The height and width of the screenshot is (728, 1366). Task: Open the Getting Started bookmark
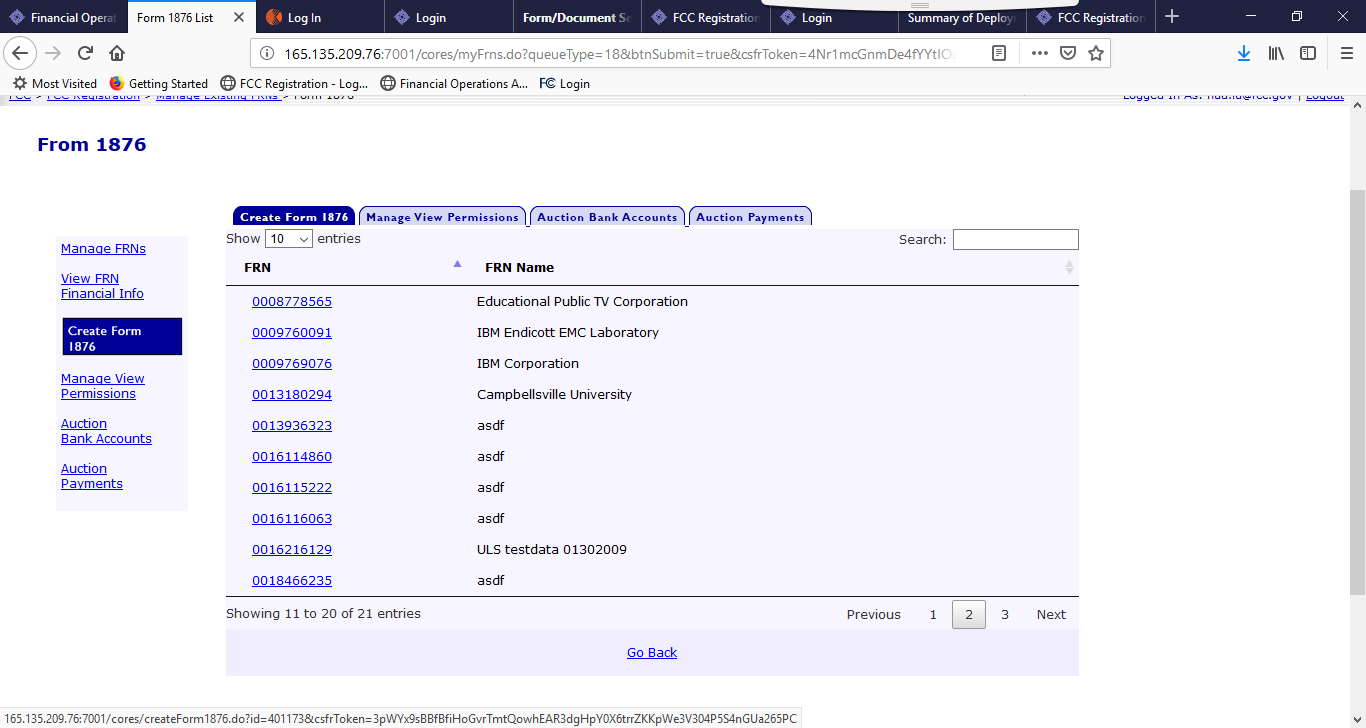click(158, 84)
